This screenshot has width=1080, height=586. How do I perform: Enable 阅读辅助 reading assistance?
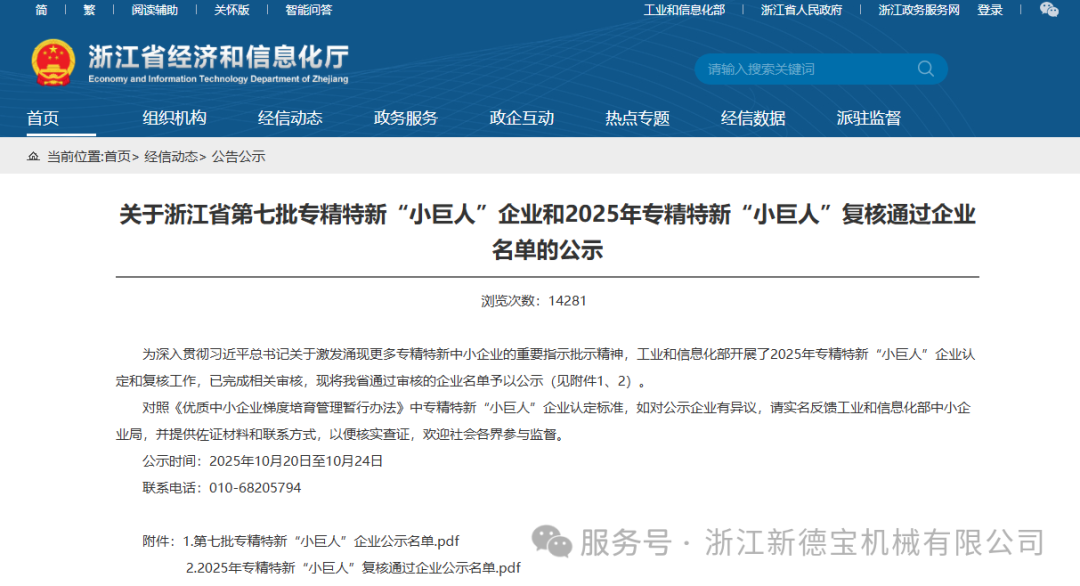pos(154,10)
